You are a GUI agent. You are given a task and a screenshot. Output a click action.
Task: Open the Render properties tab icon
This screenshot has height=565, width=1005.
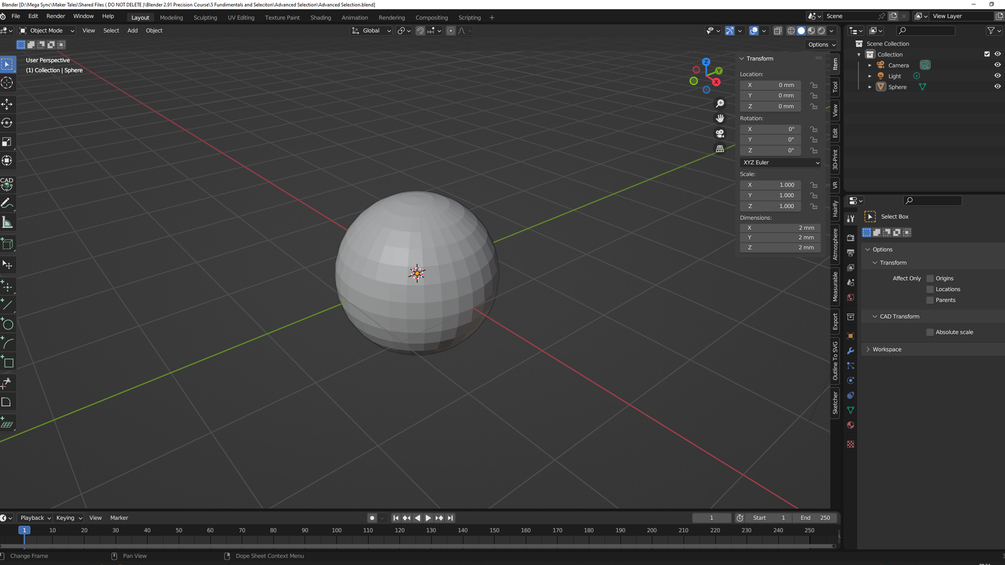click(x=851, y=238)
